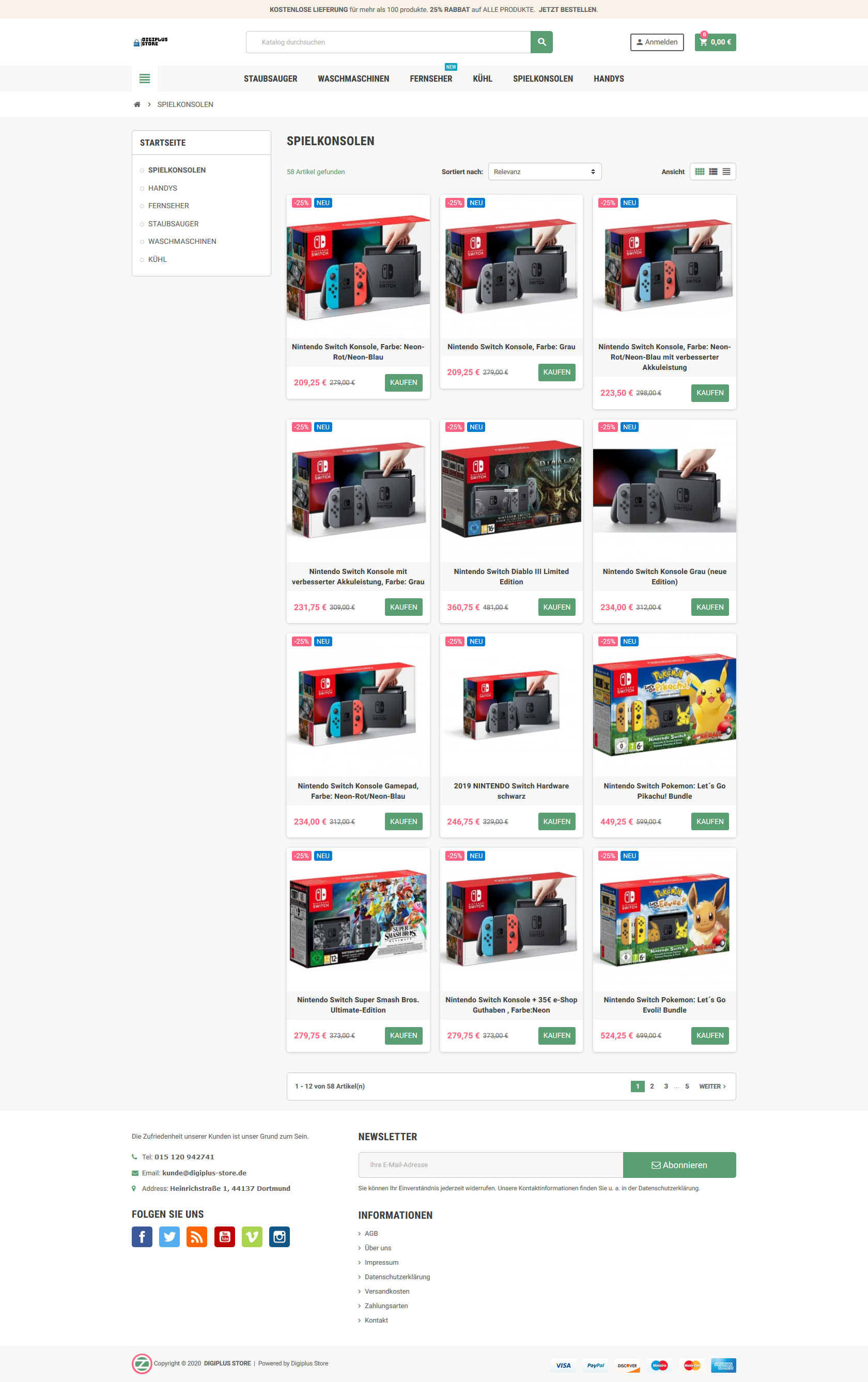Select KÜHL in the sidebar categories

click(157, 259)
